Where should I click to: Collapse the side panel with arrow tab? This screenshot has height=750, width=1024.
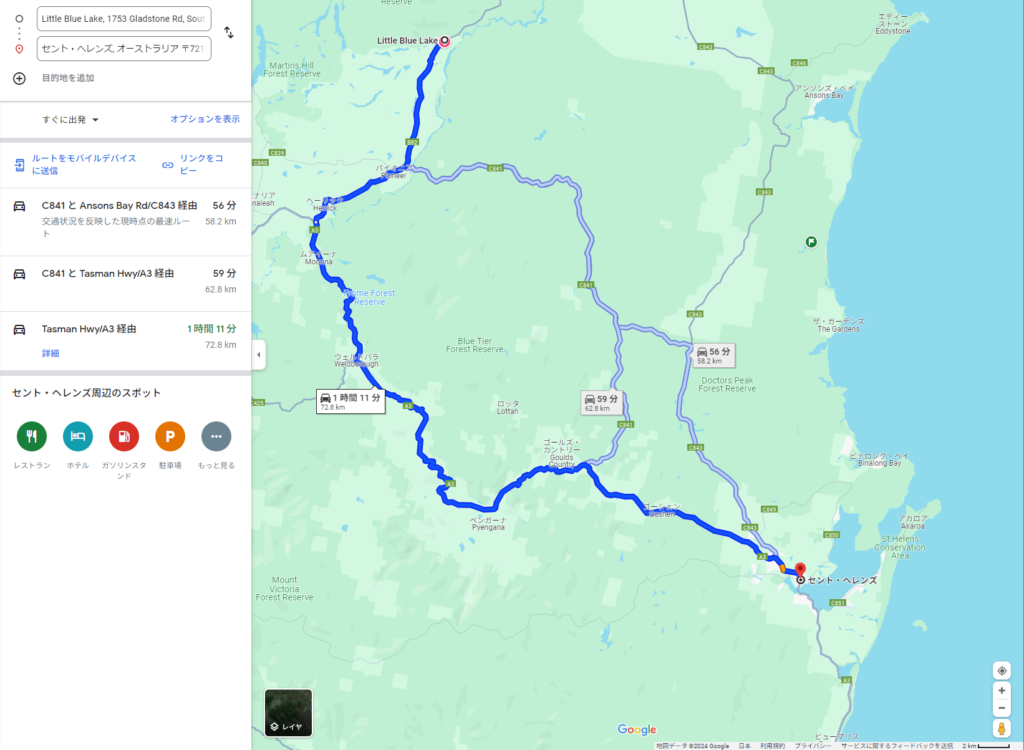point(259,355)
